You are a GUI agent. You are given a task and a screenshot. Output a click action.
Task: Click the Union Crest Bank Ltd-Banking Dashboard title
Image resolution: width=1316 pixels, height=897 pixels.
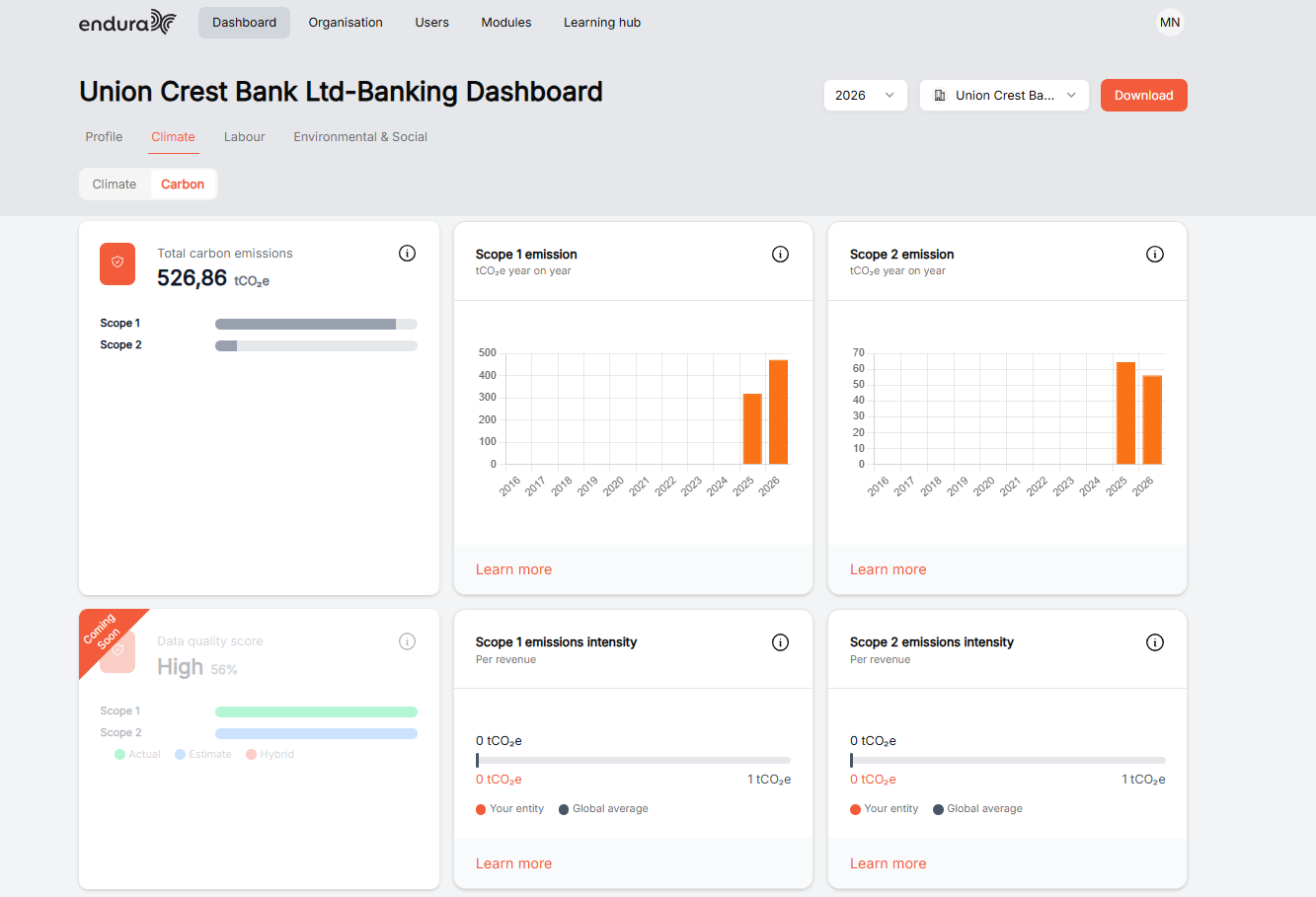[341, 92]
